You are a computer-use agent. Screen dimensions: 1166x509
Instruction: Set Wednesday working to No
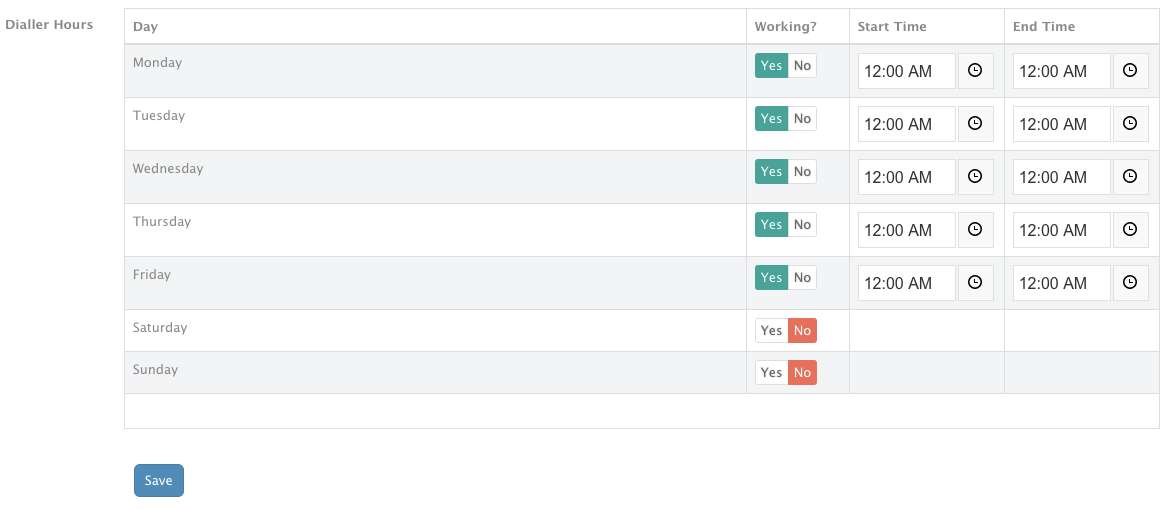coord(802,171)
